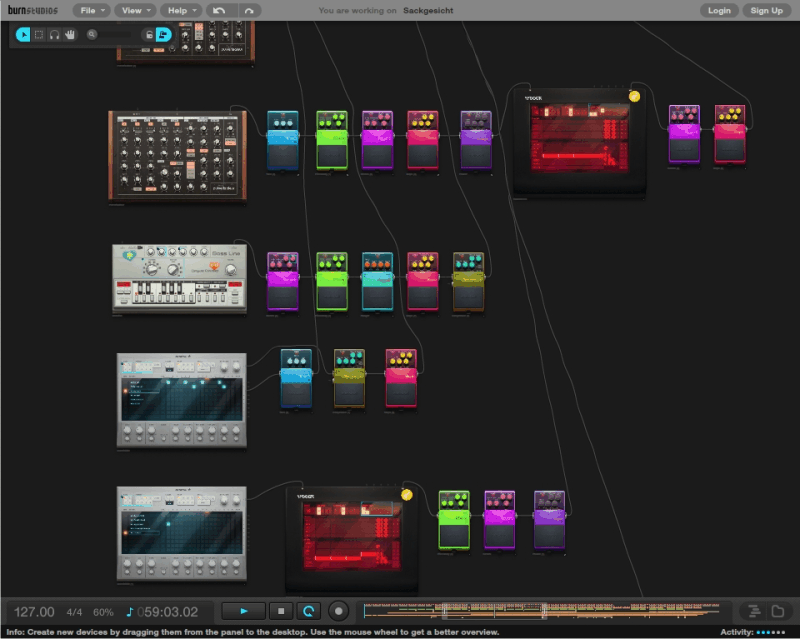
Task: Select the hand pan tool
Action: pyautogui.click(x=71, y=35)
